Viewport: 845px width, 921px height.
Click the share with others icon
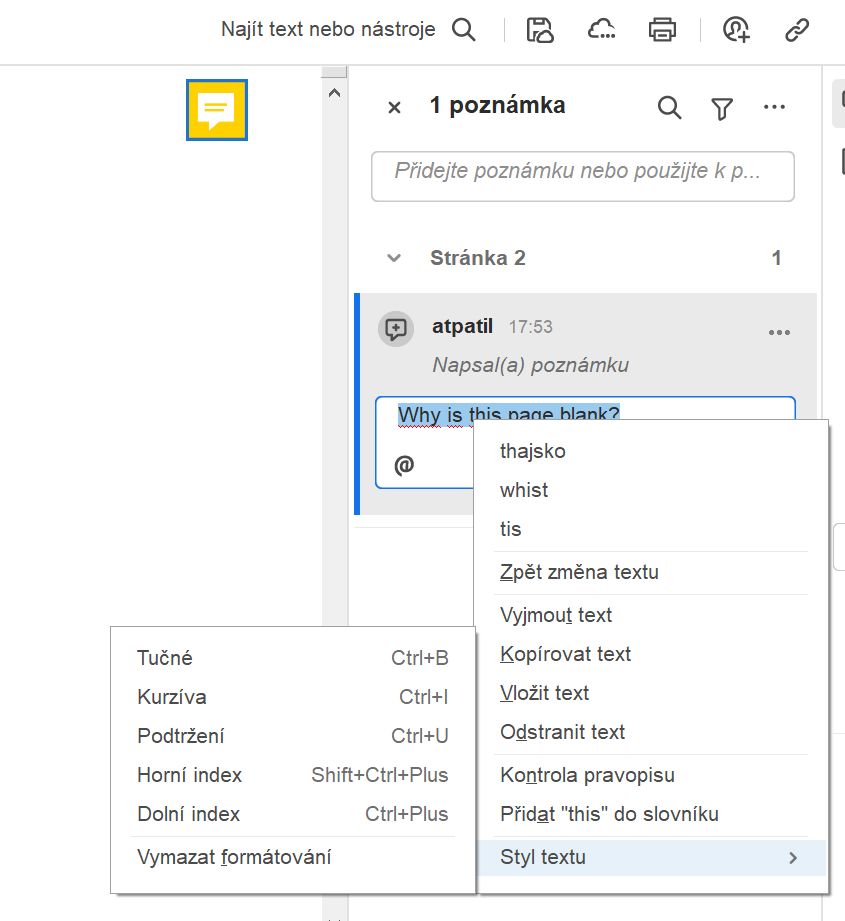(x=734, y=31)
